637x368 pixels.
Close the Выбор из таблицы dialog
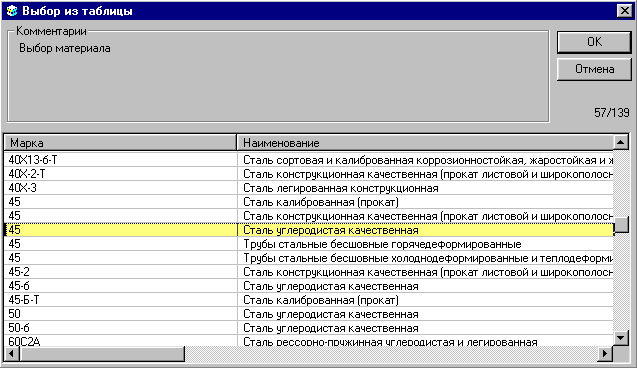[x=624, y=11]
